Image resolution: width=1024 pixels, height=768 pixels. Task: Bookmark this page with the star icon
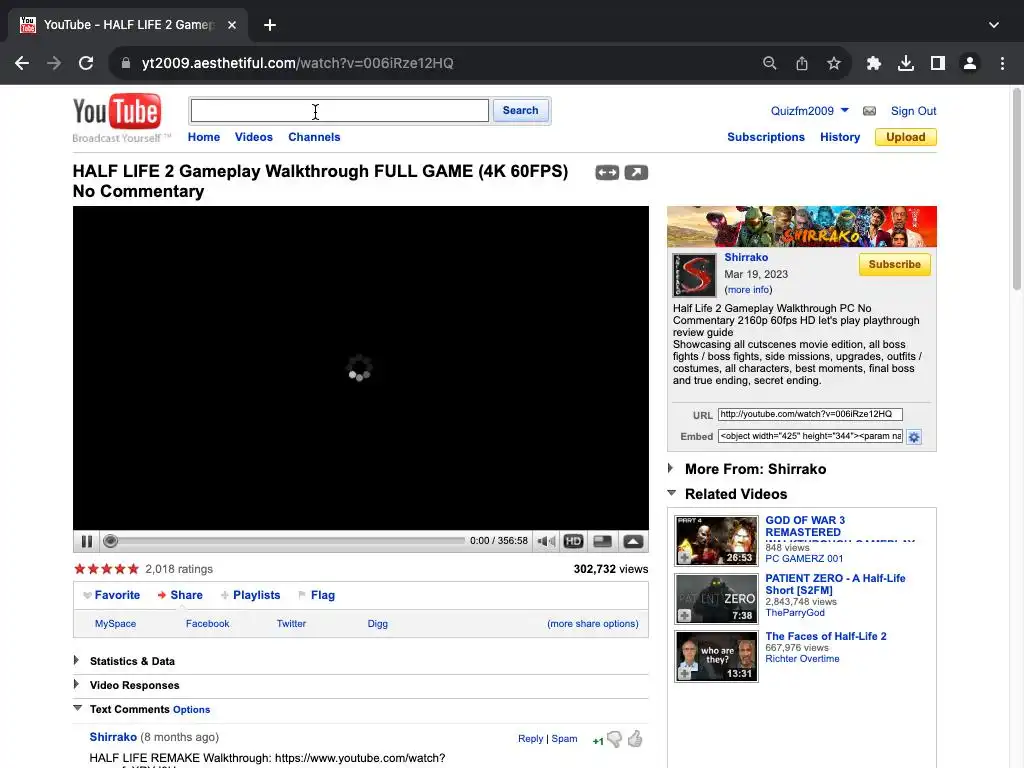(x=834, y=63)
